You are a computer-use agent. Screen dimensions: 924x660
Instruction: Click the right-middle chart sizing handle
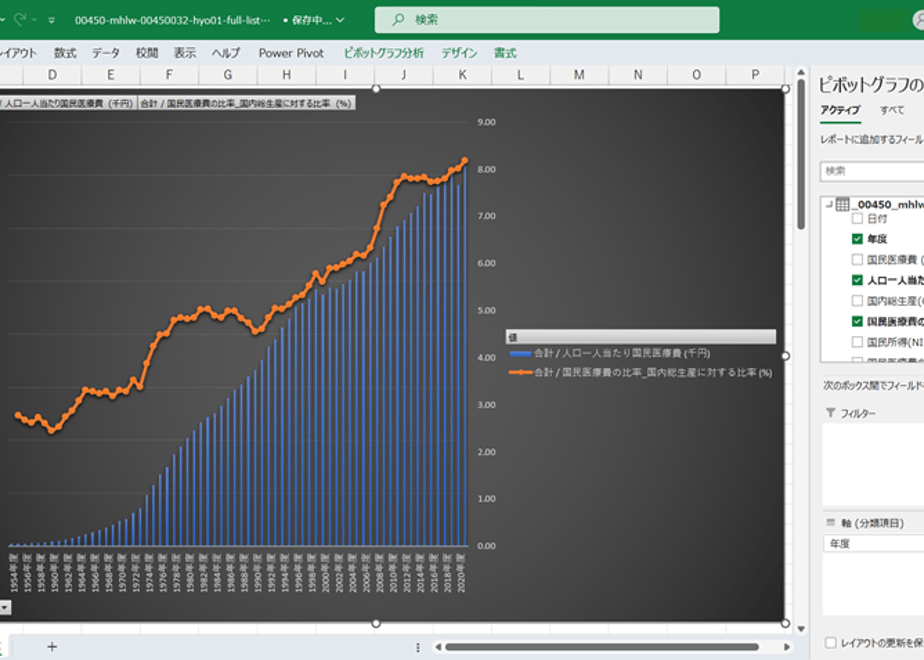point(785,356)
